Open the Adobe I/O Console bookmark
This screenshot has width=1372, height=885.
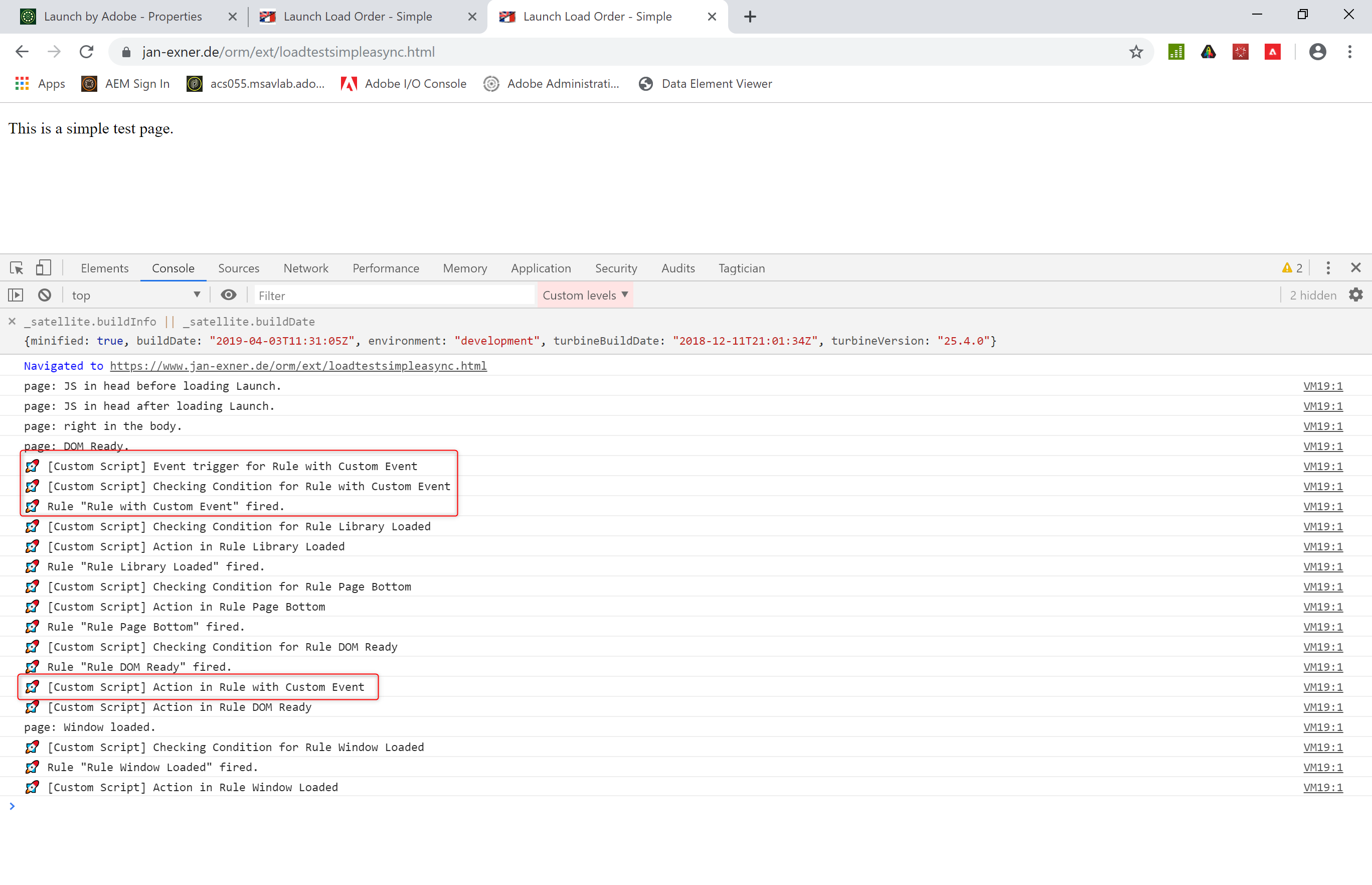point(403,84)
